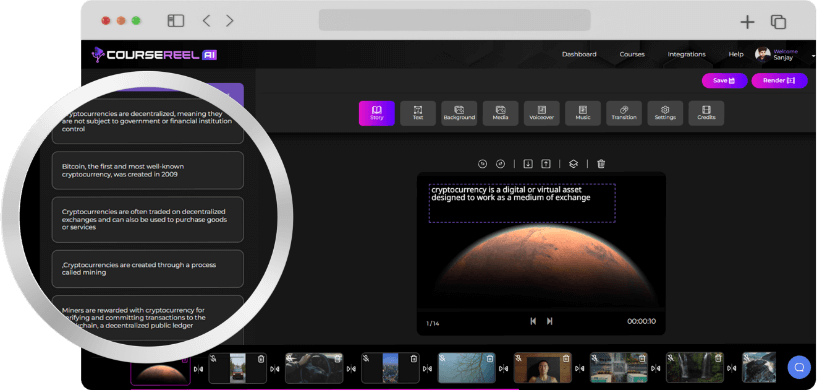This screenshot has width=818, height=390.
Task: Expand the account dropdown arrow beside Sanjay
Action: [813, 55]
